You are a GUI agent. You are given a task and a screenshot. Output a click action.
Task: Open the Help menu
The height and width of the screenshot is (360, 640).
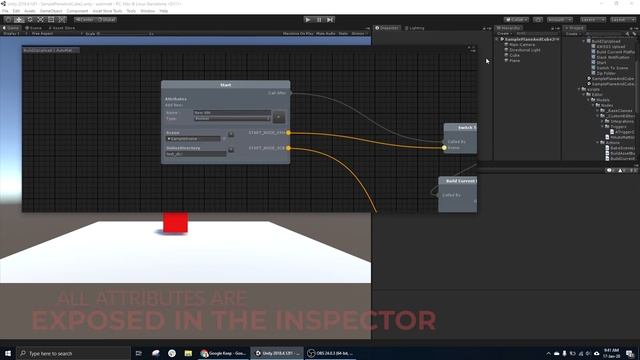164,11
